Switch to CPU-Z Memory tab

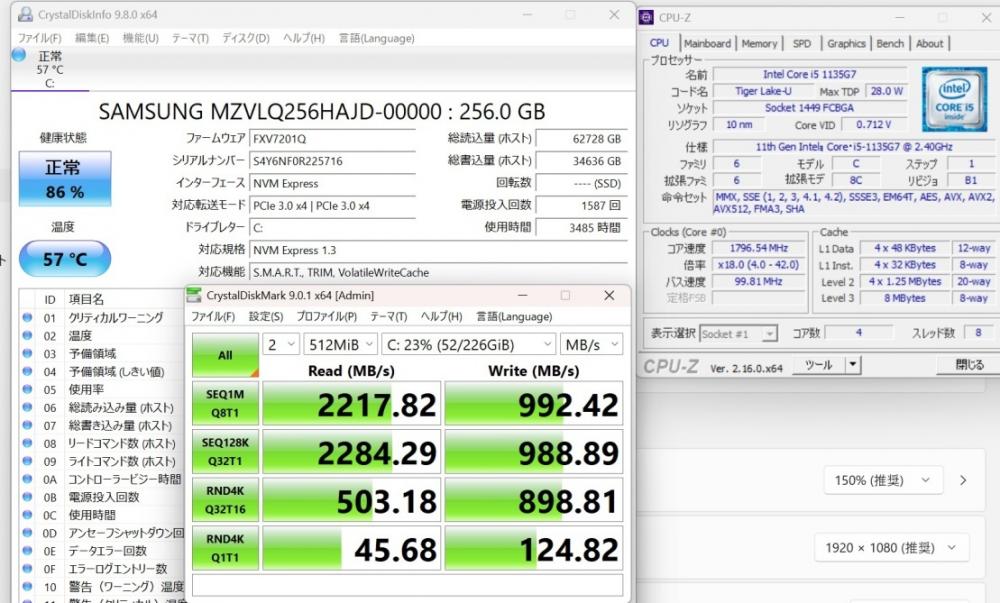point(759,43)
